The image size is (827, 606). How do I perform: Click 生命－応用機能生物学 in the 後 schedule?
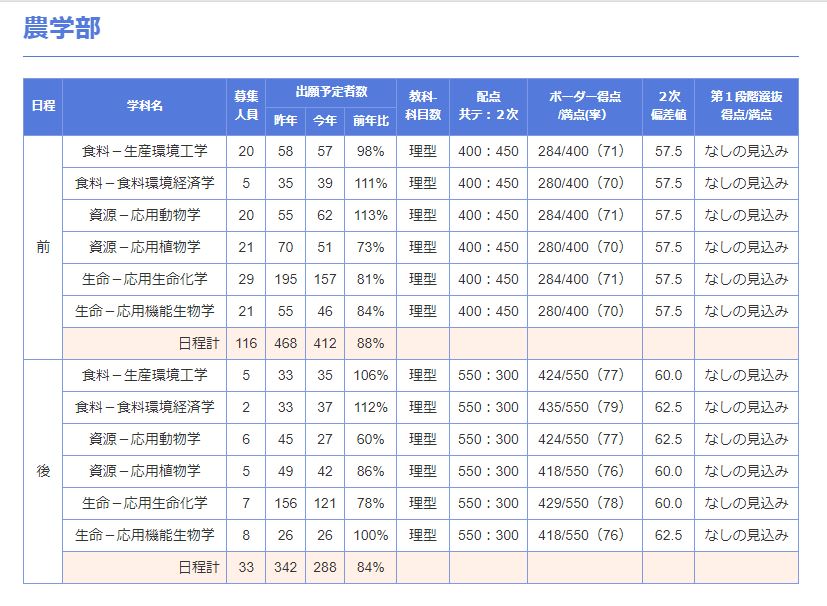click(145, 535)
